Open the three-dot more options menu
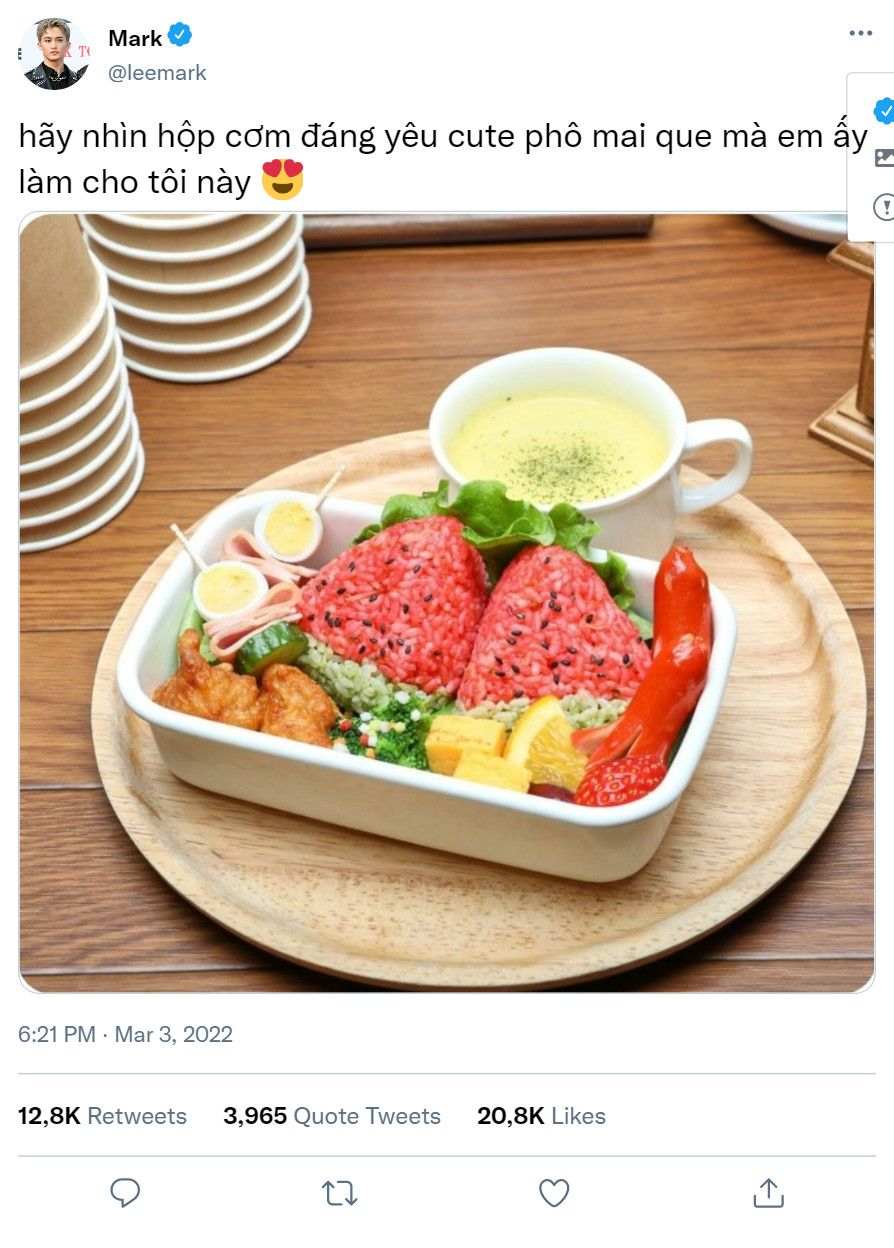The width and height of the screenshot is (894, 1248). 860,34
